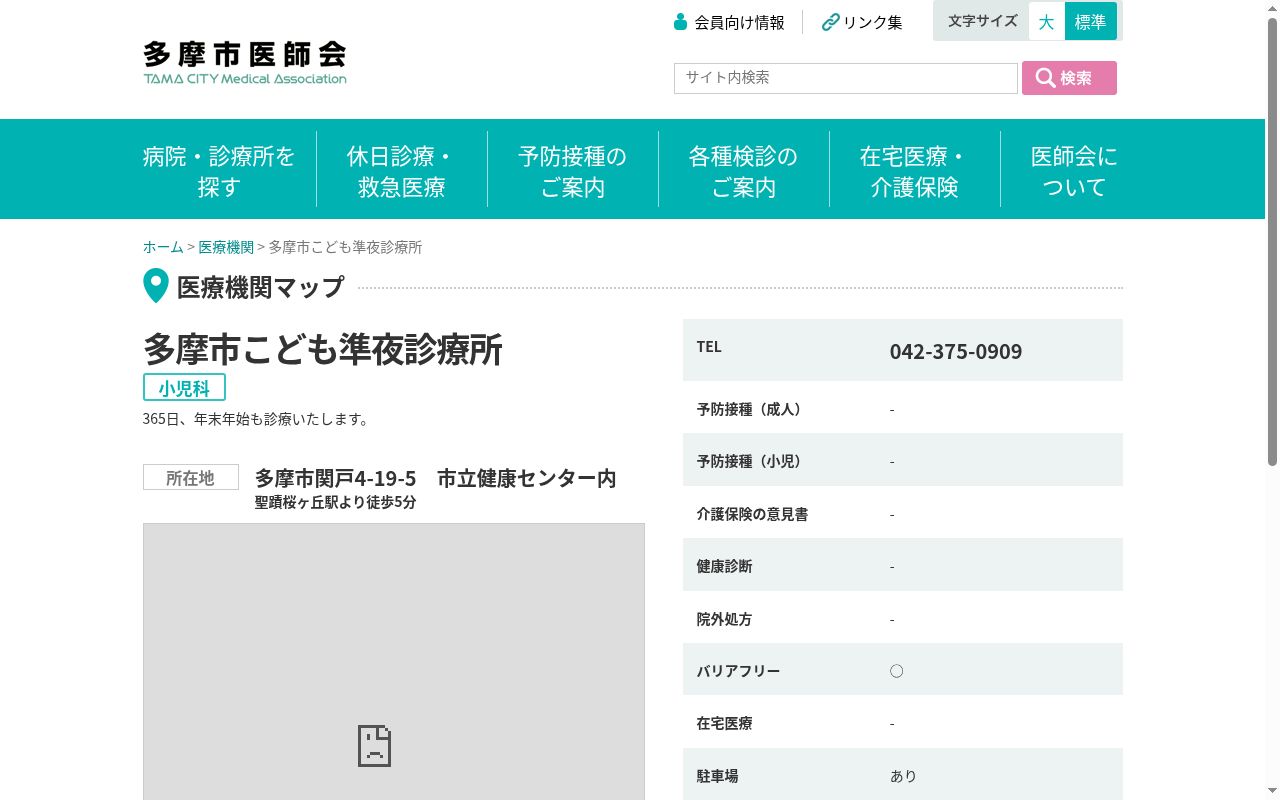This screenshot has width=1280, height=800.
Task: Click the 院外処方 row label
Action: (724, 619)
